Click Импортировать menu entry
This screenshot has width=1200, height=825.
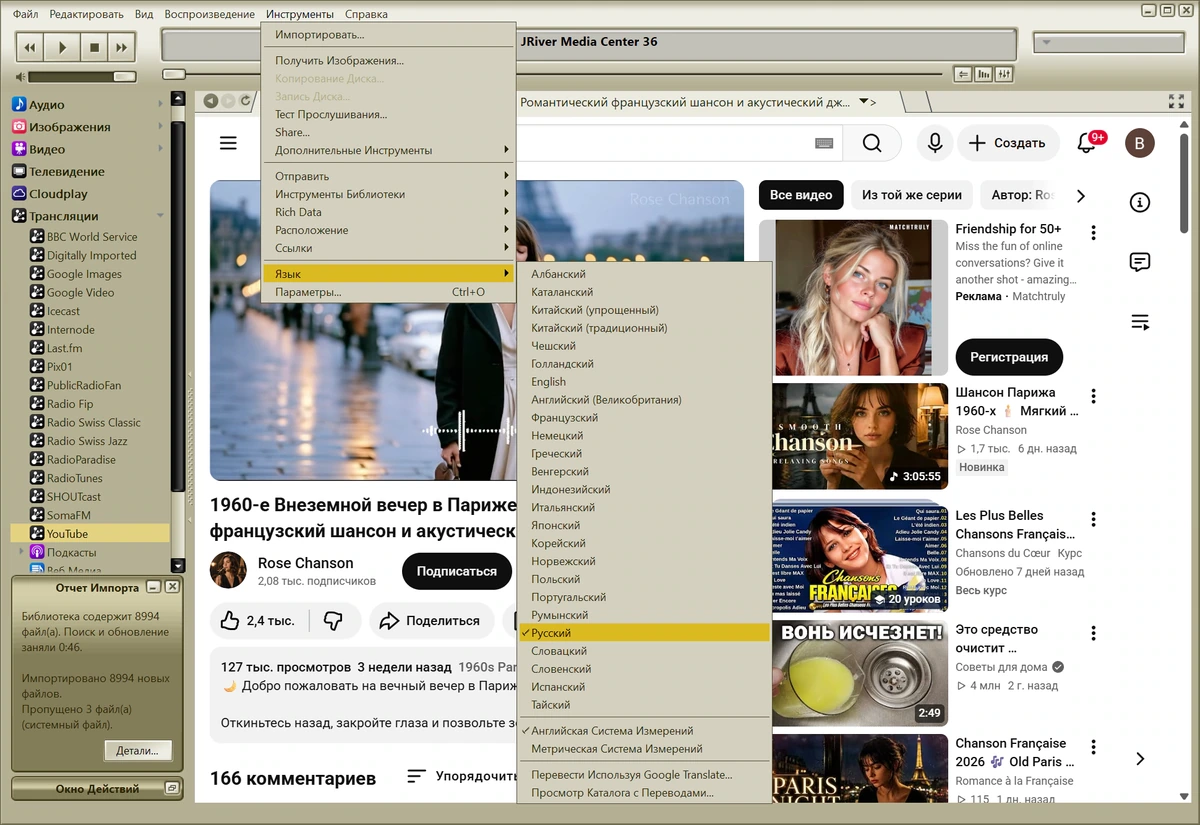[x=388, y=35]
